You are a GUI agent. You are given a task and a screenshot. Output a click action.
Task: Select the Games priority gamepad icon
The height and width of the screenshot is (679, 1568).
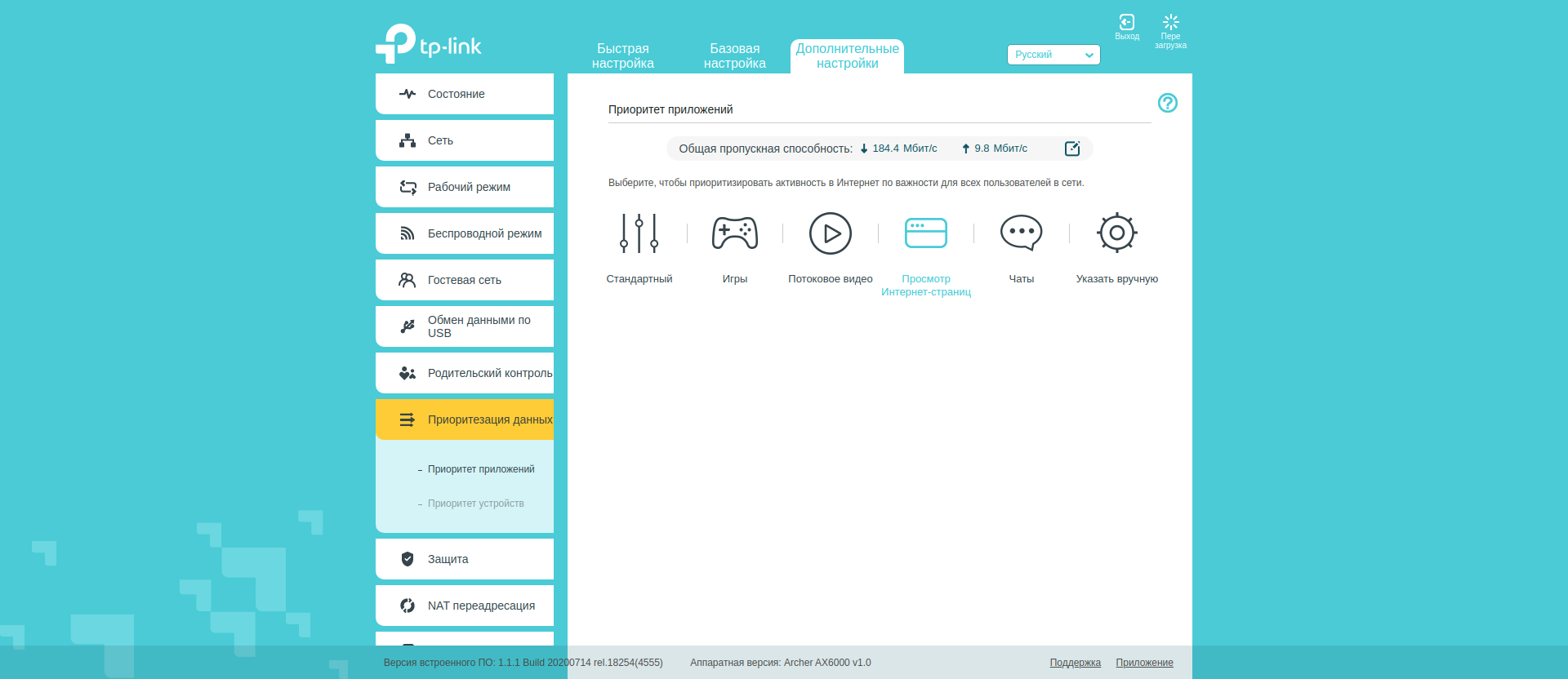click(734, 233)
